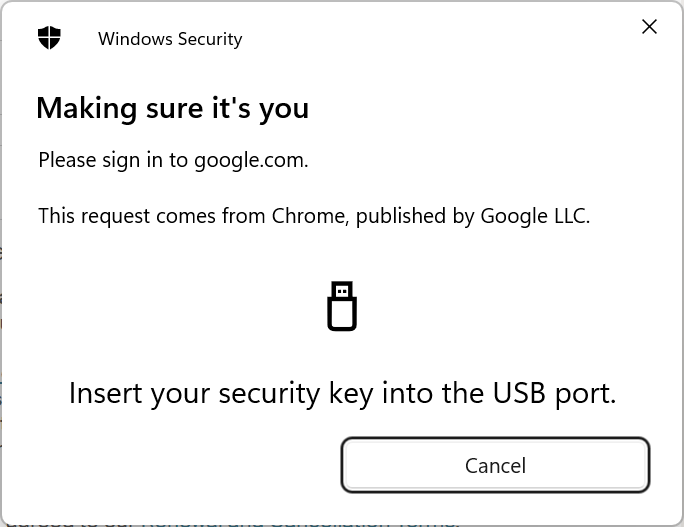The image size is (684, 527).
Task: Click the "Windows Security" title text
Action: (x=170, y=39)
